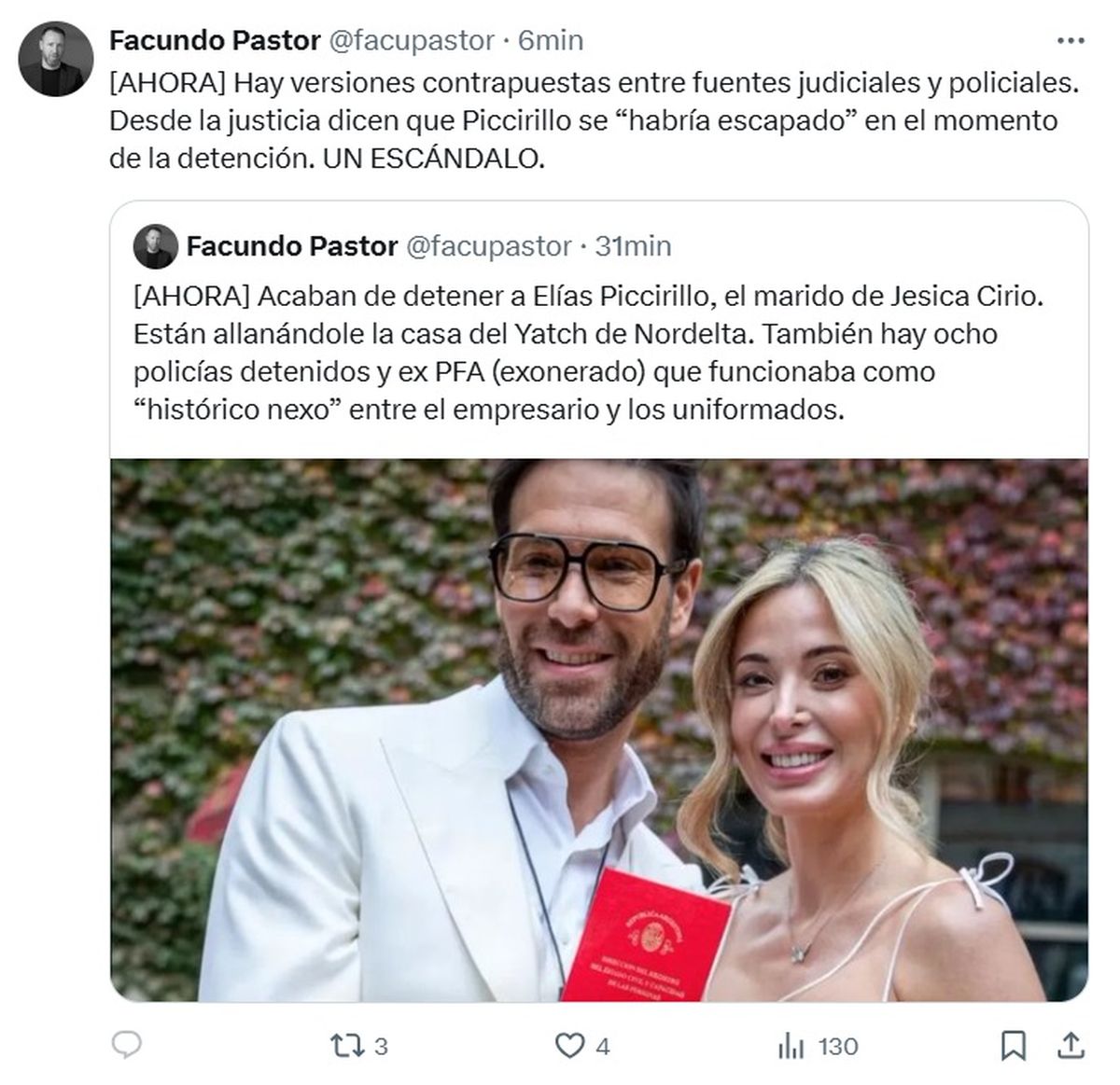Open the 31min quoted tweet timestamp
The height and width of the screenshot is (1085, 1120).
[633, 245]
